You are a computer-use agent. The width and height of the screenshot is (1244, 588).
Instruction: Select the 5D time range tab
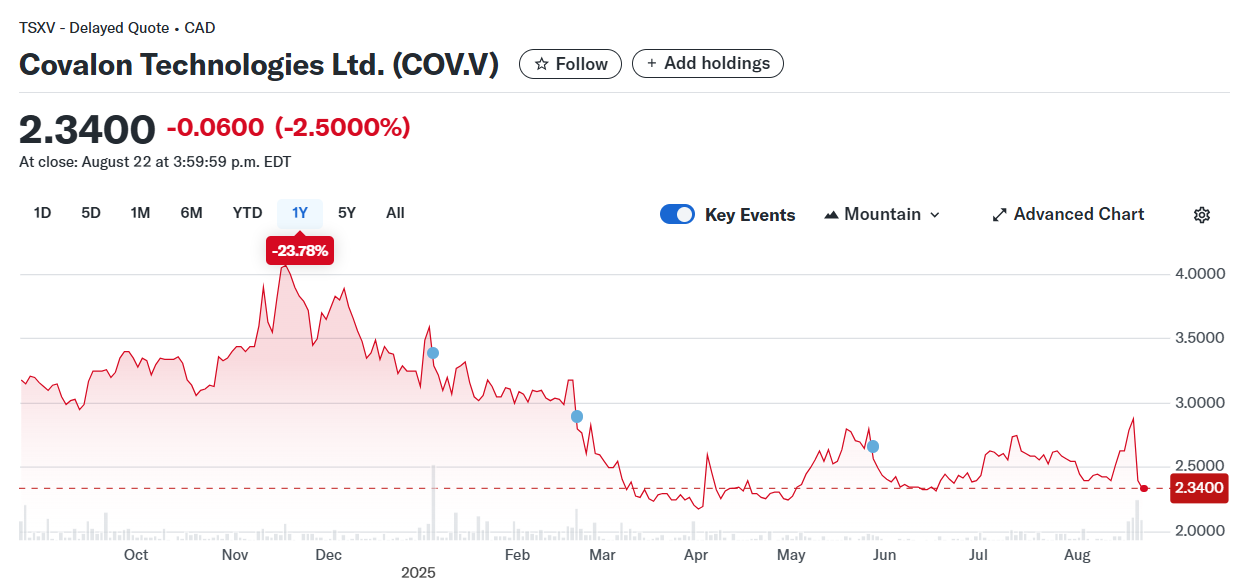[x=91, y=213]
